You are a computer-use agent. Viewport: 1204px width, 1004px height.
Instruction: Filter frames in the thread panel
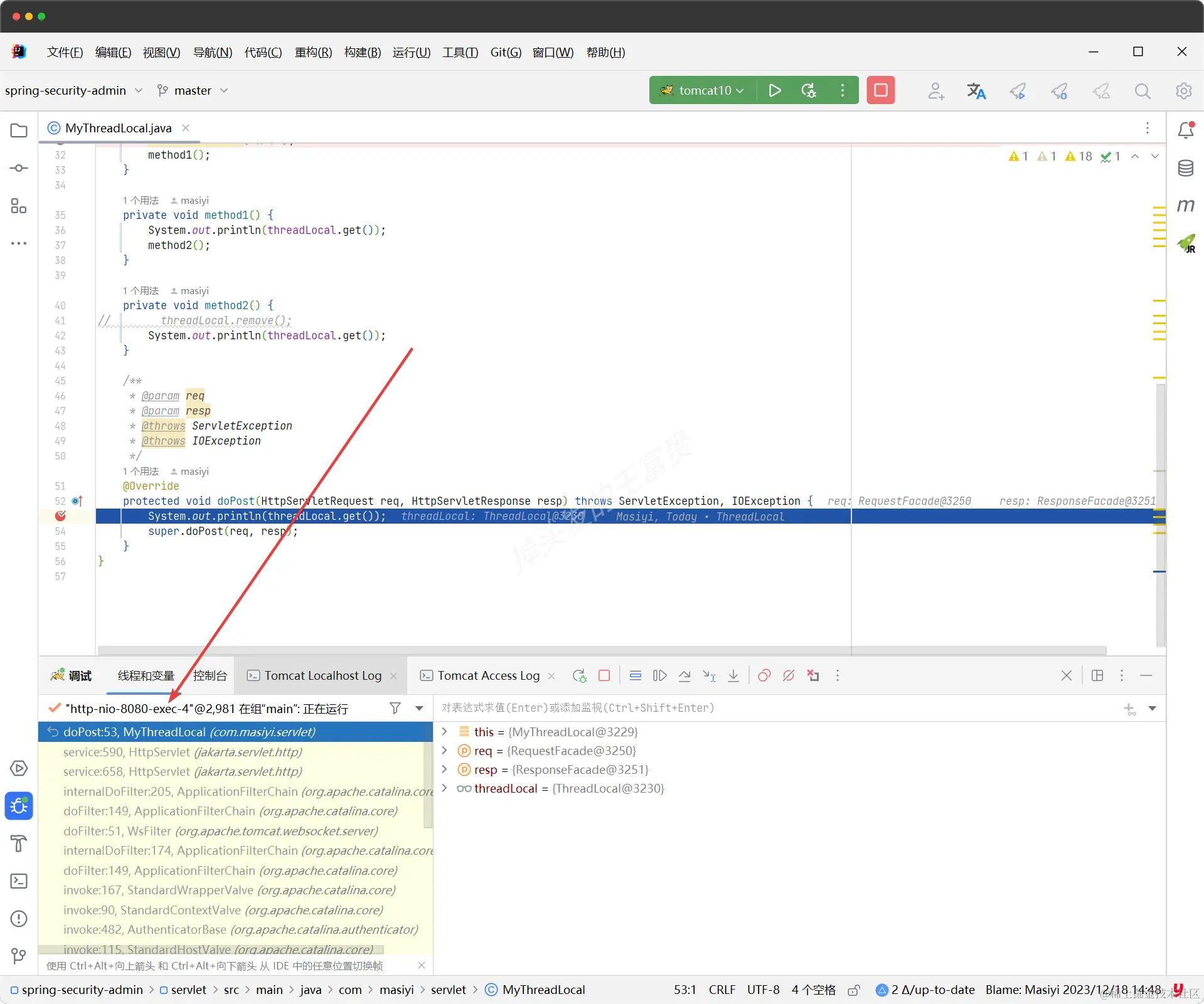coord(395,708)
